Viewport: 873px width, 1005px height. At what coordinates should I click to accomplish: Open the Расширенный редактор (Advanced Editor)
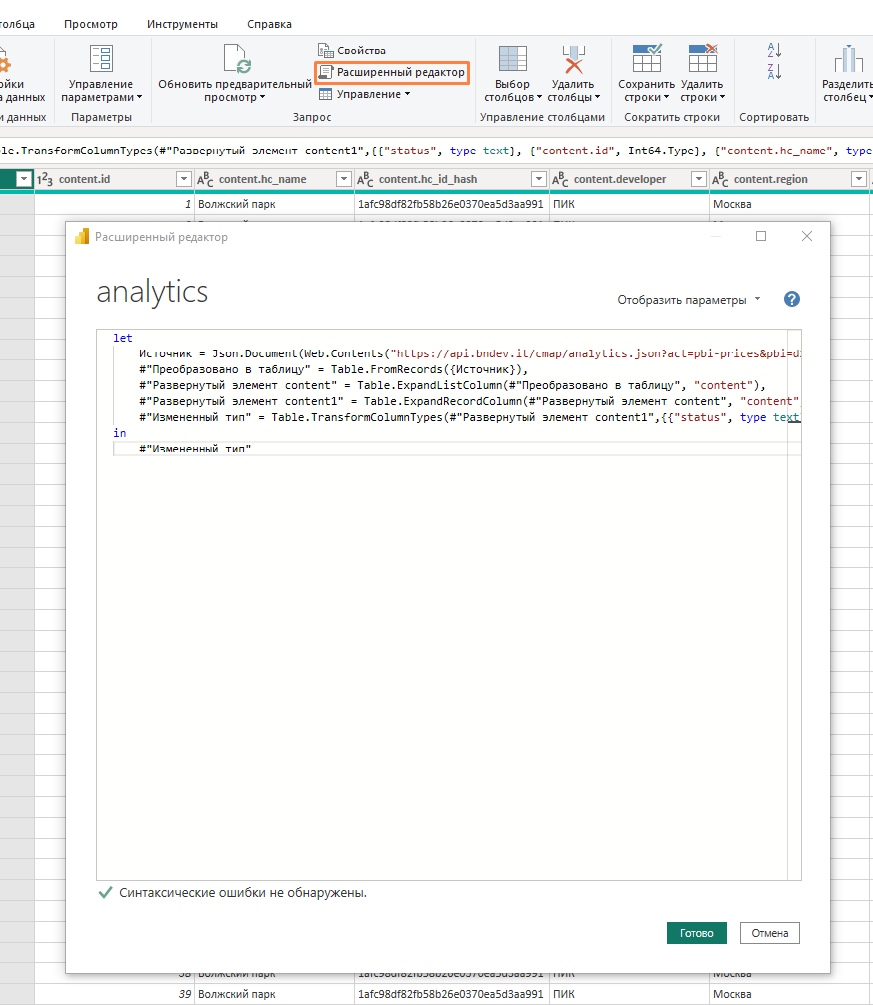coord(392,72)
